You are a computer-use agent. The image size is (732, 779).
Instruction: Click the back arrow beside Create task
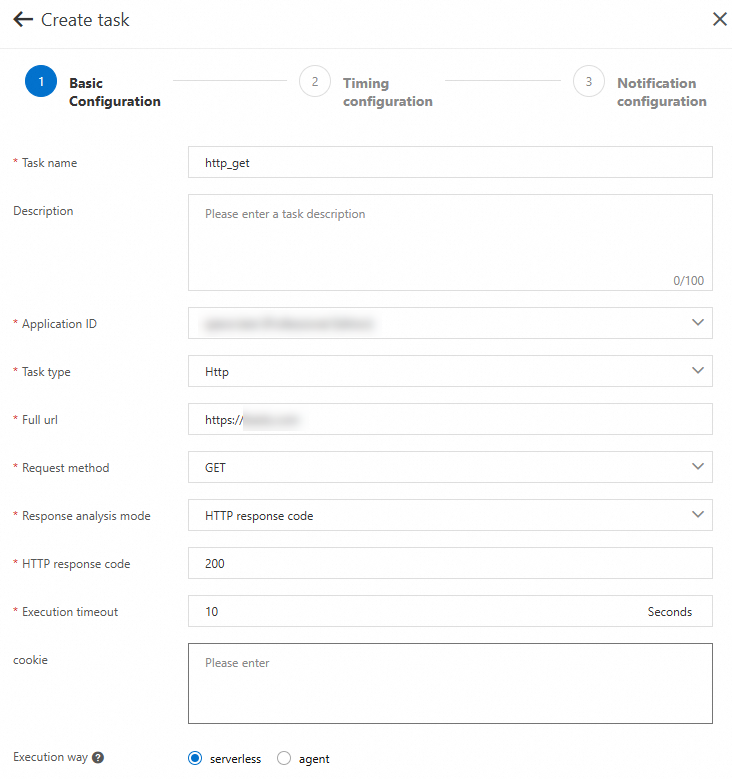23,20
